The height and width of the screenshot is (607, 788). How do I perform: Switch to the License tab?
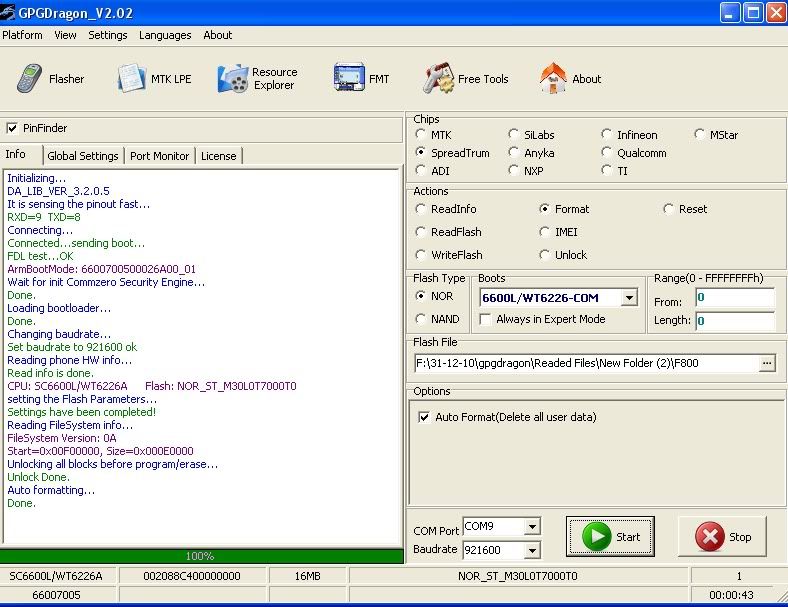coord(219,156)
